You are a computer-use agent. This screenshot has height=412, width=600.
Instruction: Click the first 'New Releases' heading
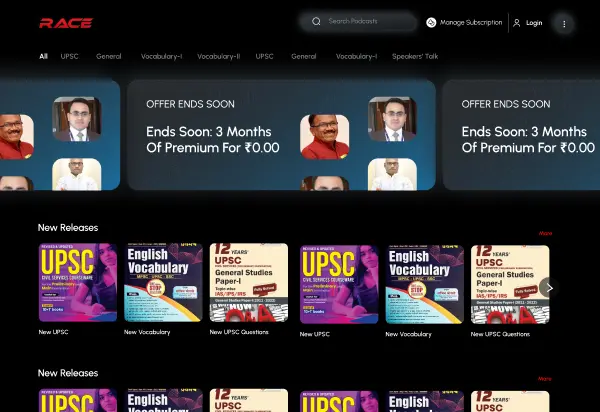(x=68, y=228)
